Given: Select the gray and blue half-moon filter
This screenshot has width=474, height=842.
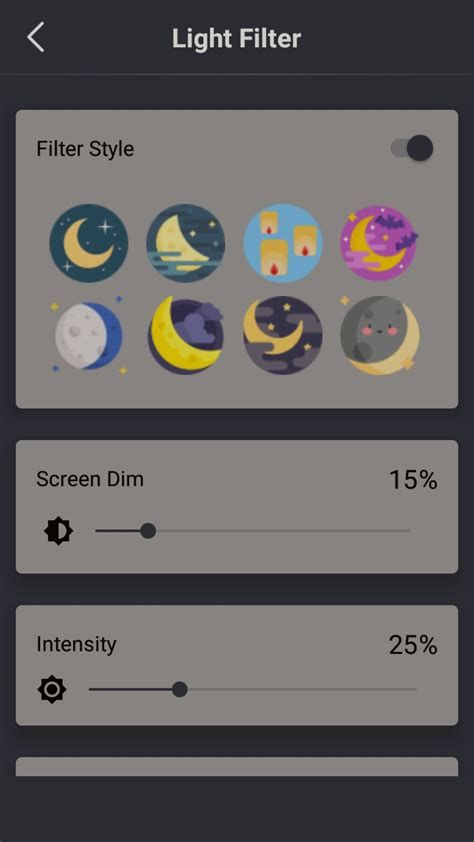Looking at the screenshot, I should click(x=89, y=335).
